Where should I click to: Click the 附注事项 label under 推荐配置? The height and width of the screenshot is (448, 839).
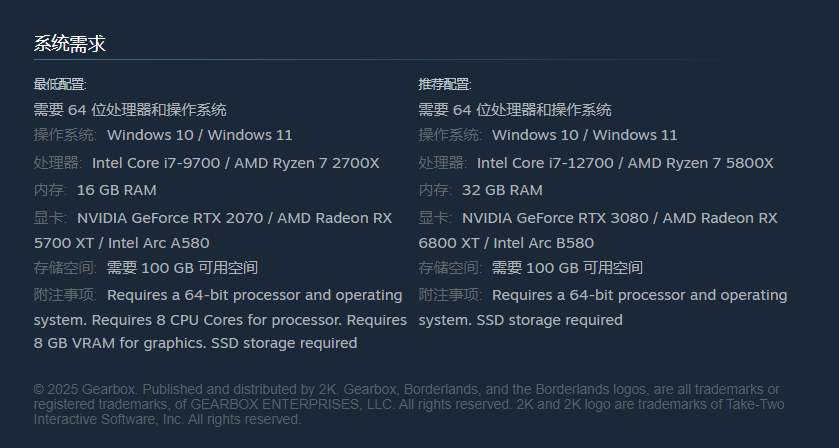pos(450,295)
